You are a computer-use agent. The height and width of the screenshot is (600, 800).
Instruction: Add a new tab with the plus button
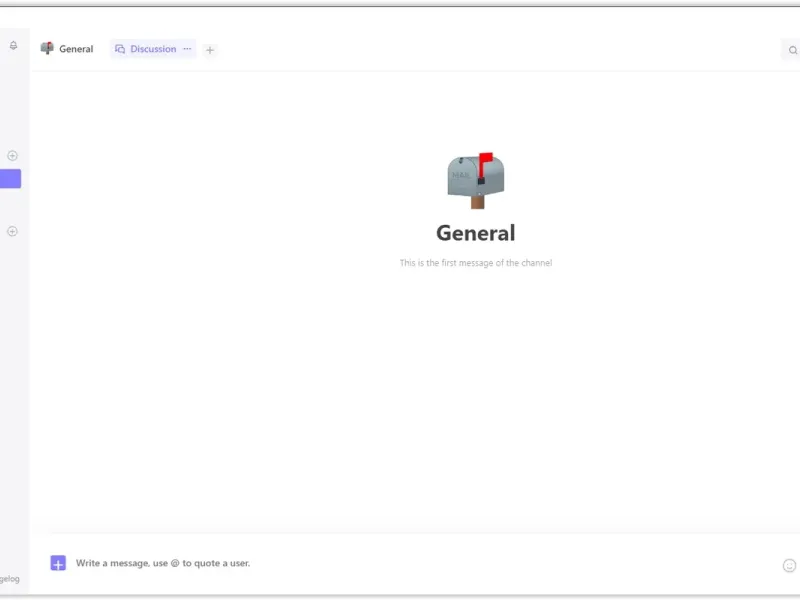click(x=210, y=50)
